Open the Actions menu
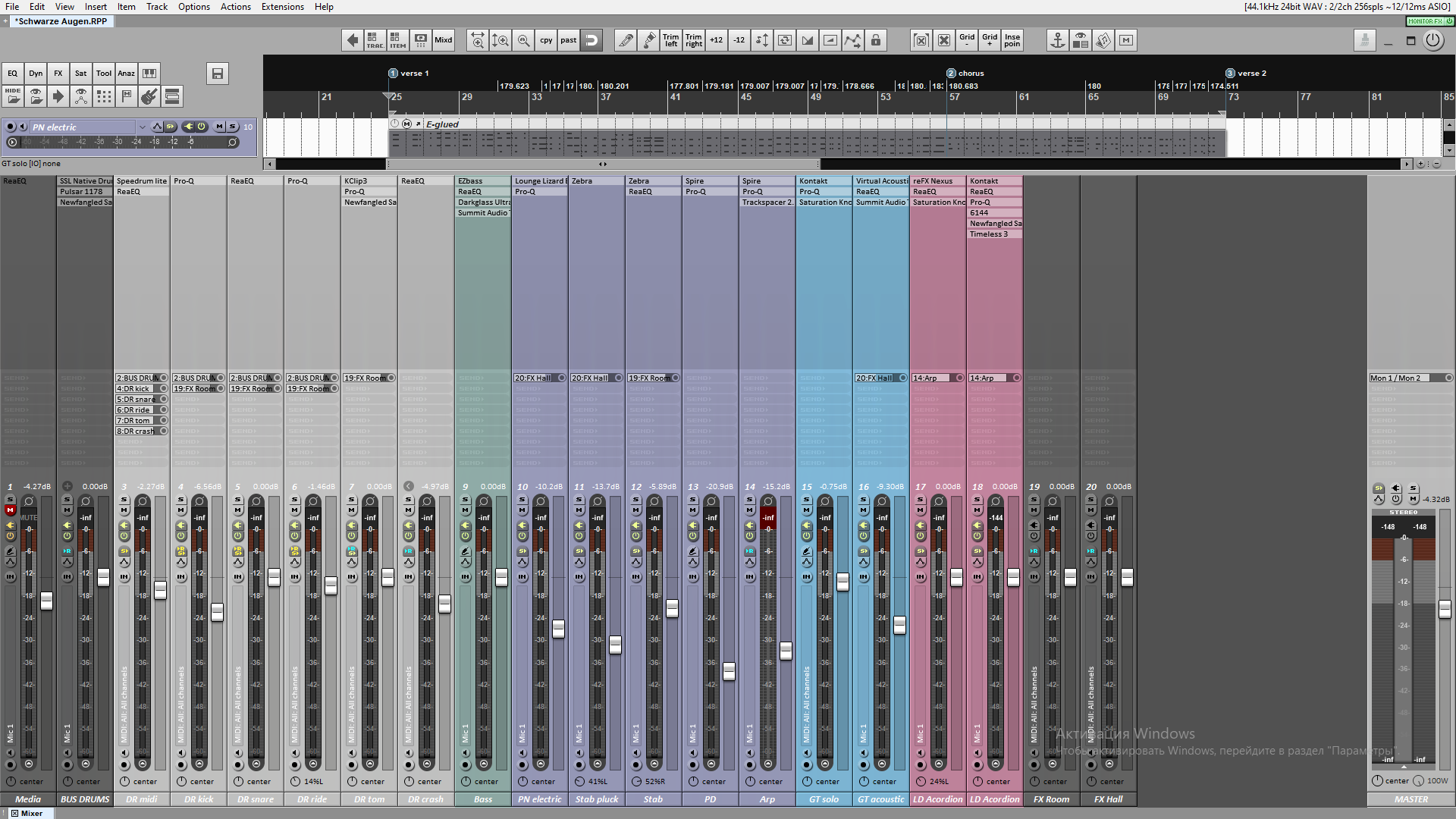This screenshot has width=1456, height=819. pos(235,7)
